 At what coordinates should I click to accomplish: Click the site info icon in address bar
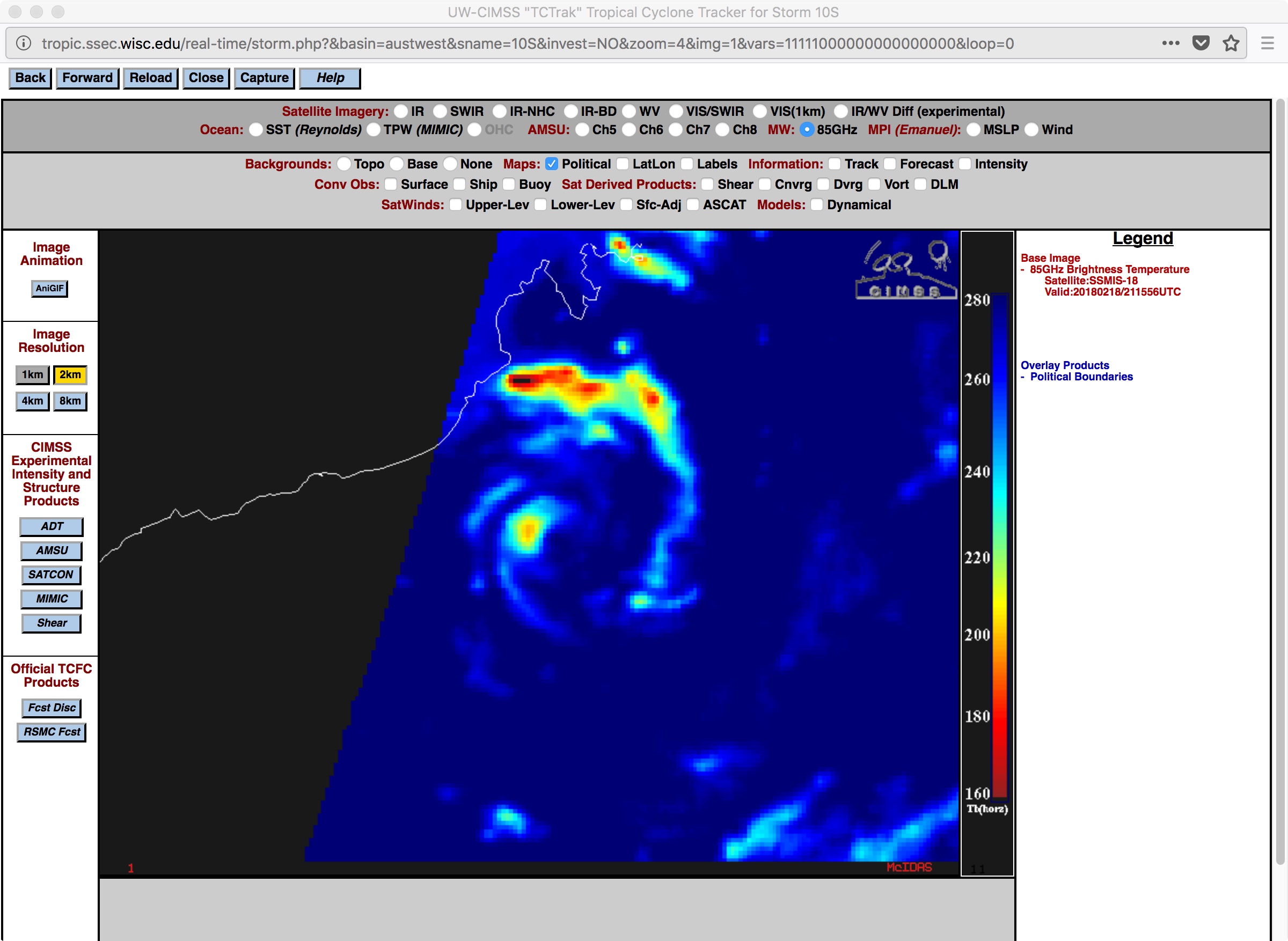coord(24,43)
